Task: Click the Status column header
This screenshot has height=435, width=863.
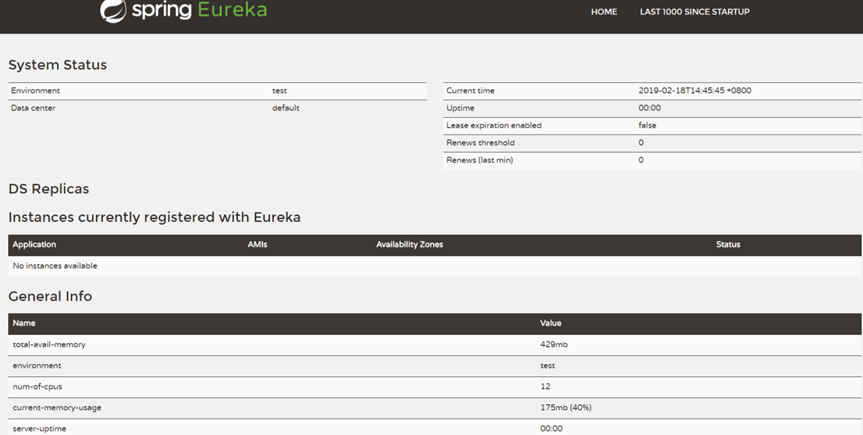Action: click(728, 244)
